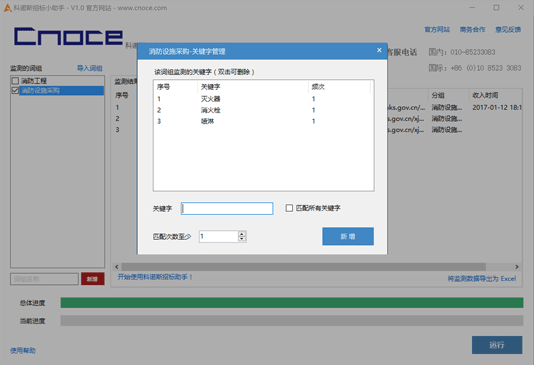
Task: Click the 当前进度 progress bar
Action: [292, 320]
